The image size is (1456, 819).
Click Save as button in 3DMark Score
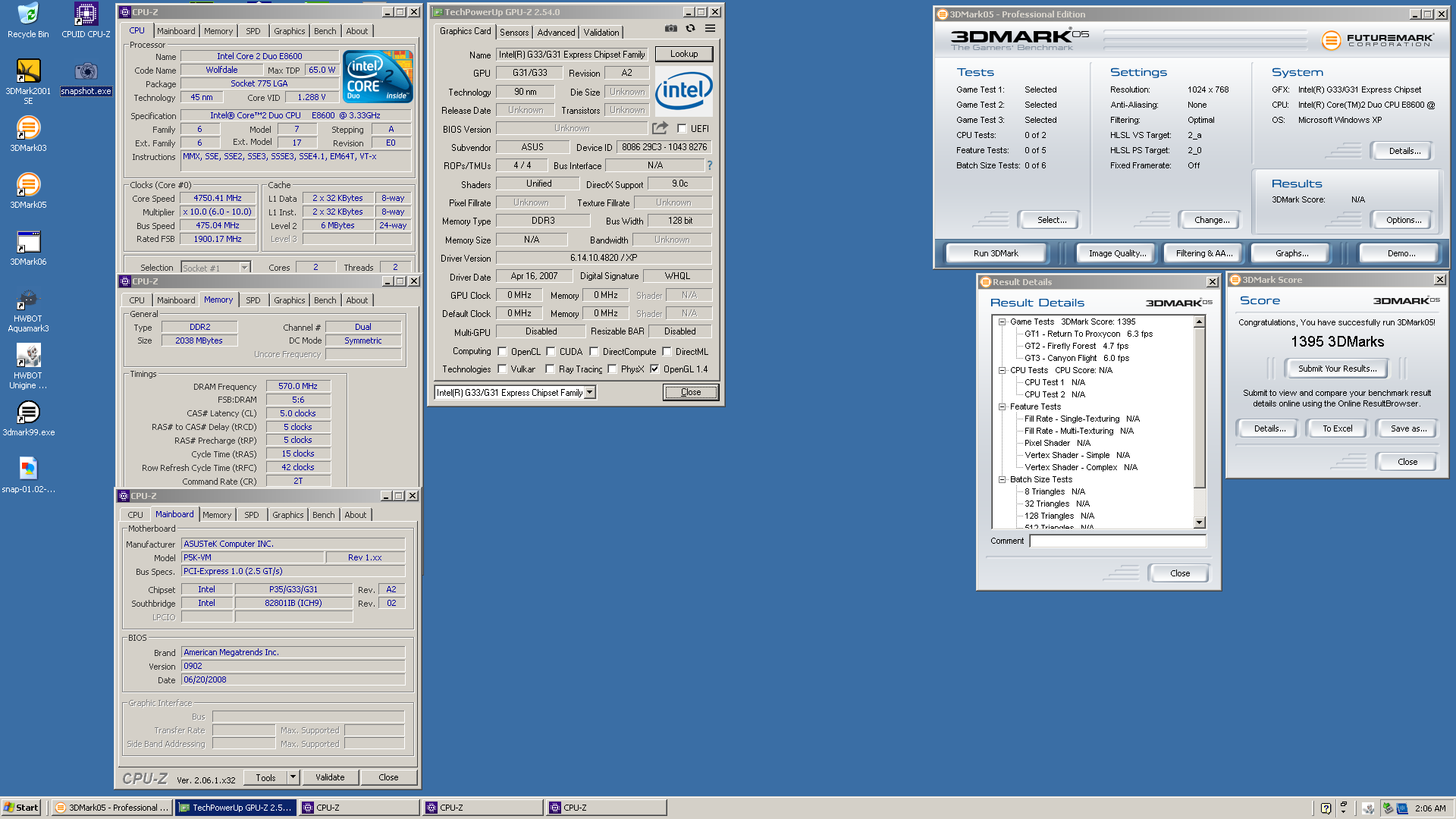pyautogui.click(x=1408, y=428)
